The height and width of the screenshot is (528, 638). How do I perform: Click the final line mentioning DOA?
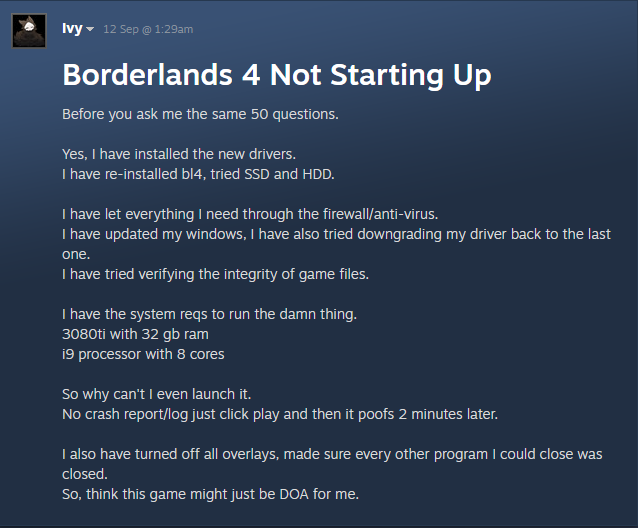pyautogui.click(x=211, y=494)
